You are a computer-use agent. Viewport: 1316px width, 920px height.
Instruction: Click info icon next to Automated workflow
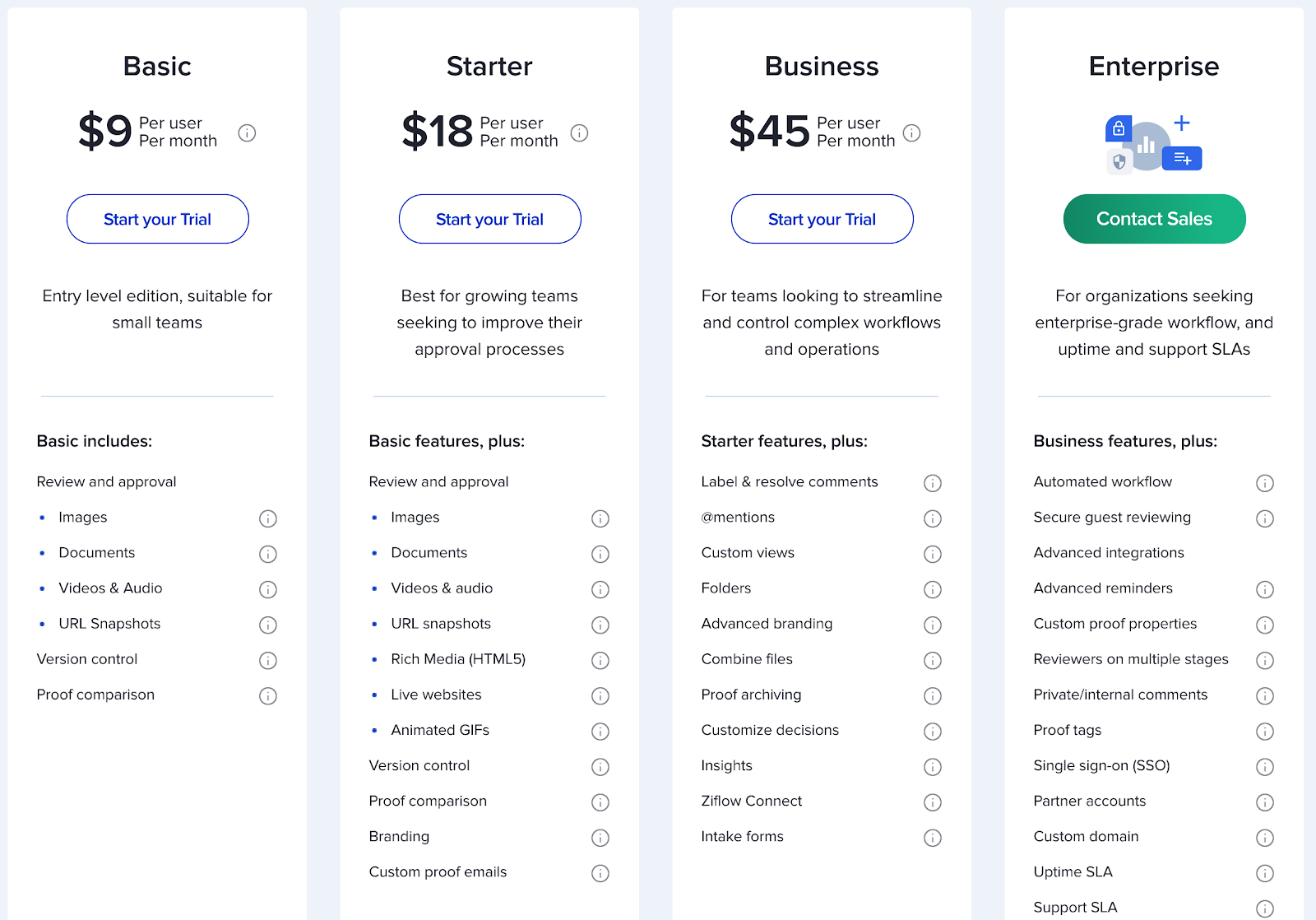[1264, 483]
